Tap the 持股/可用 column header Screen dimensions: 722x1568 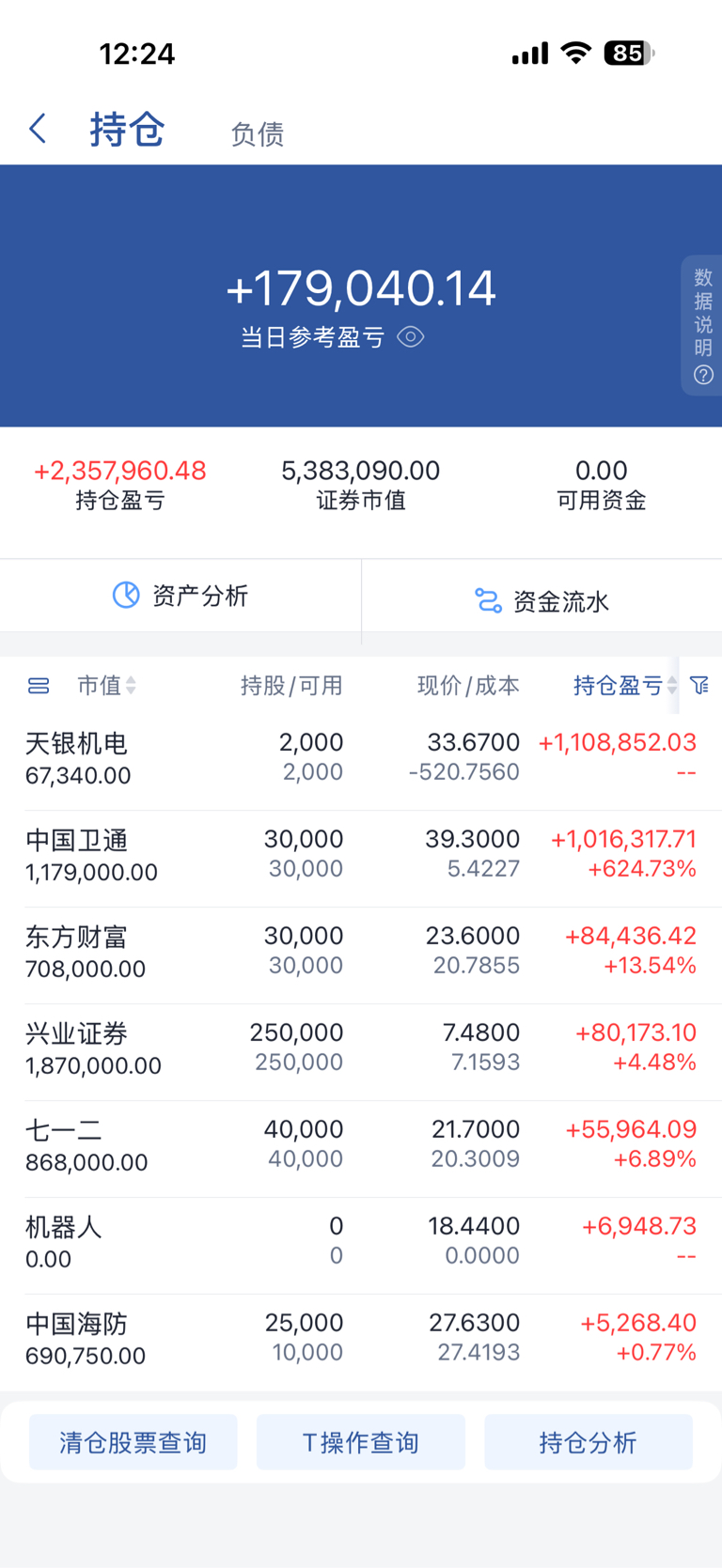click(291, 686)
